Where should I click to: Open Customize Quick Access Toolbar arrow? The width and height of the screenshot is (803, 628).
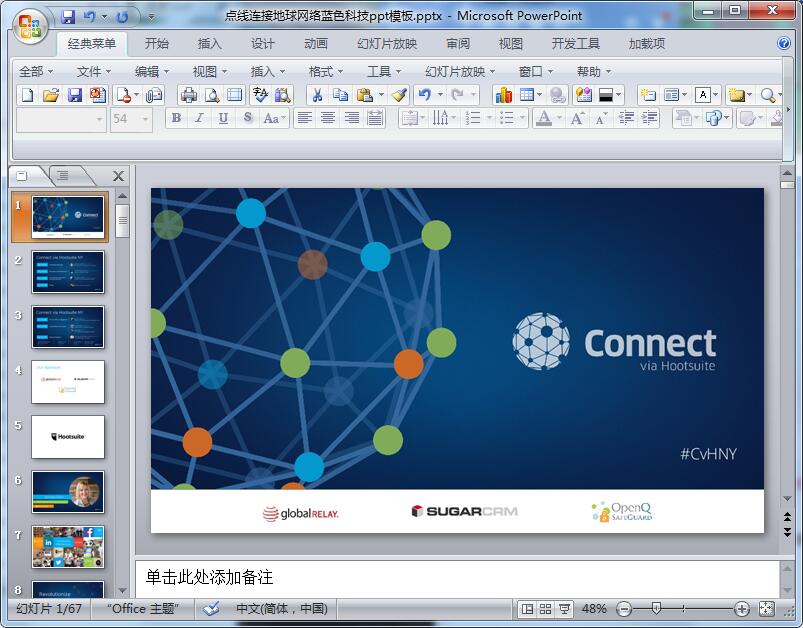click(x=151, y=17)
